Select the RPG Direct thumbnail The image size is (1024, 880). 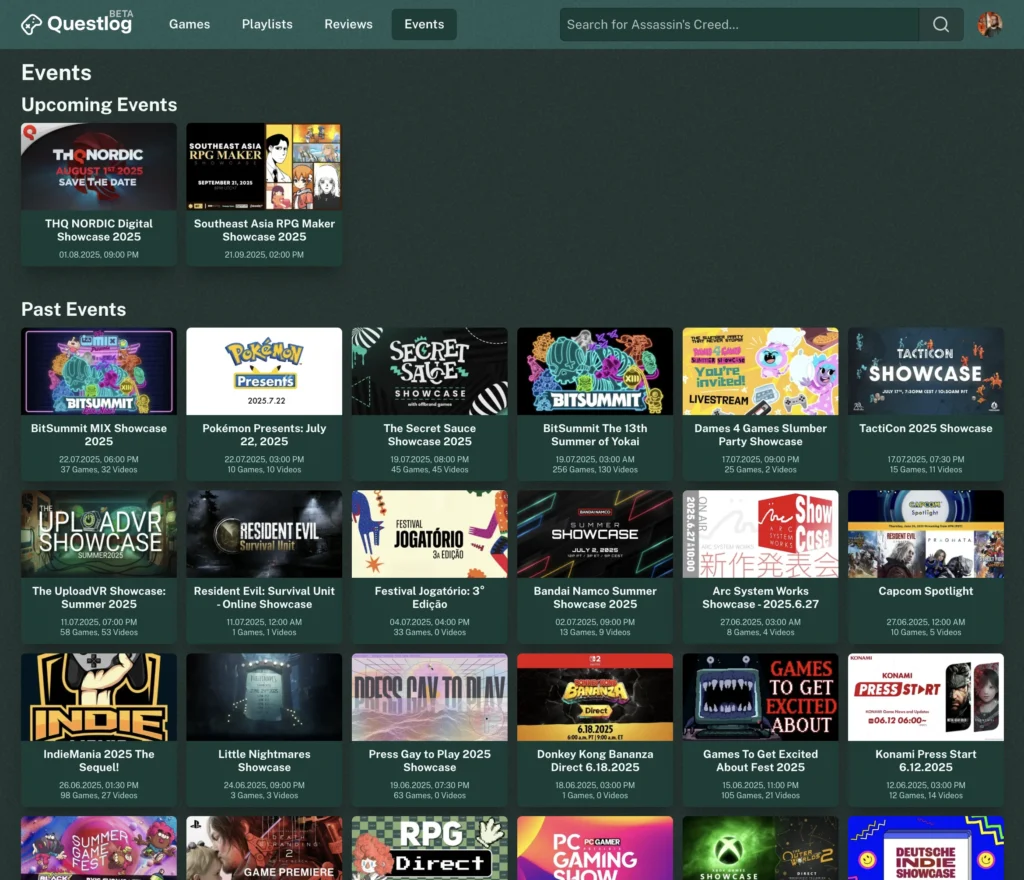[430, 848]
